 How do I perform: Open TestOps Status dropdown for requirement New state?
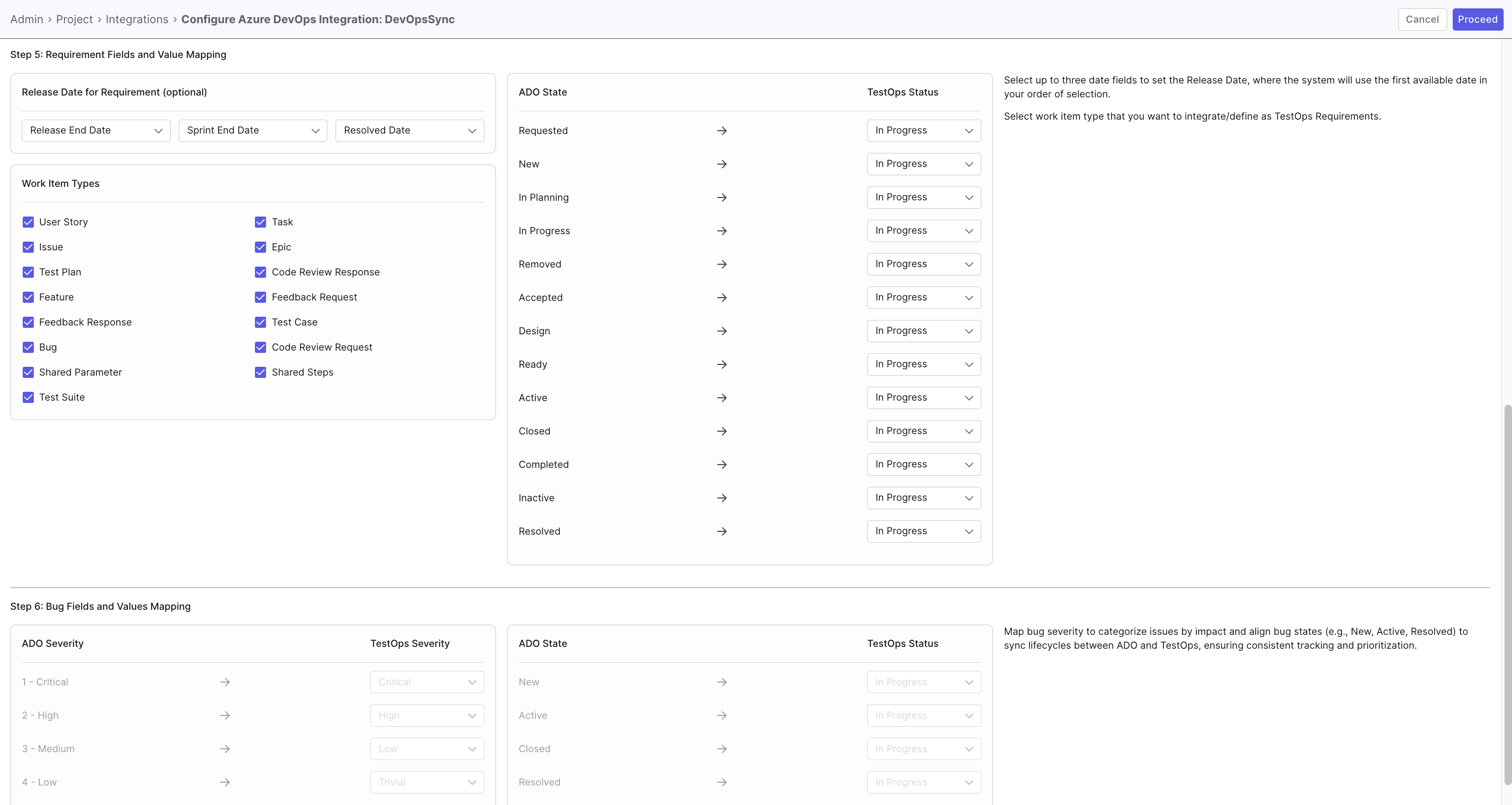click(x=924, y=164)
